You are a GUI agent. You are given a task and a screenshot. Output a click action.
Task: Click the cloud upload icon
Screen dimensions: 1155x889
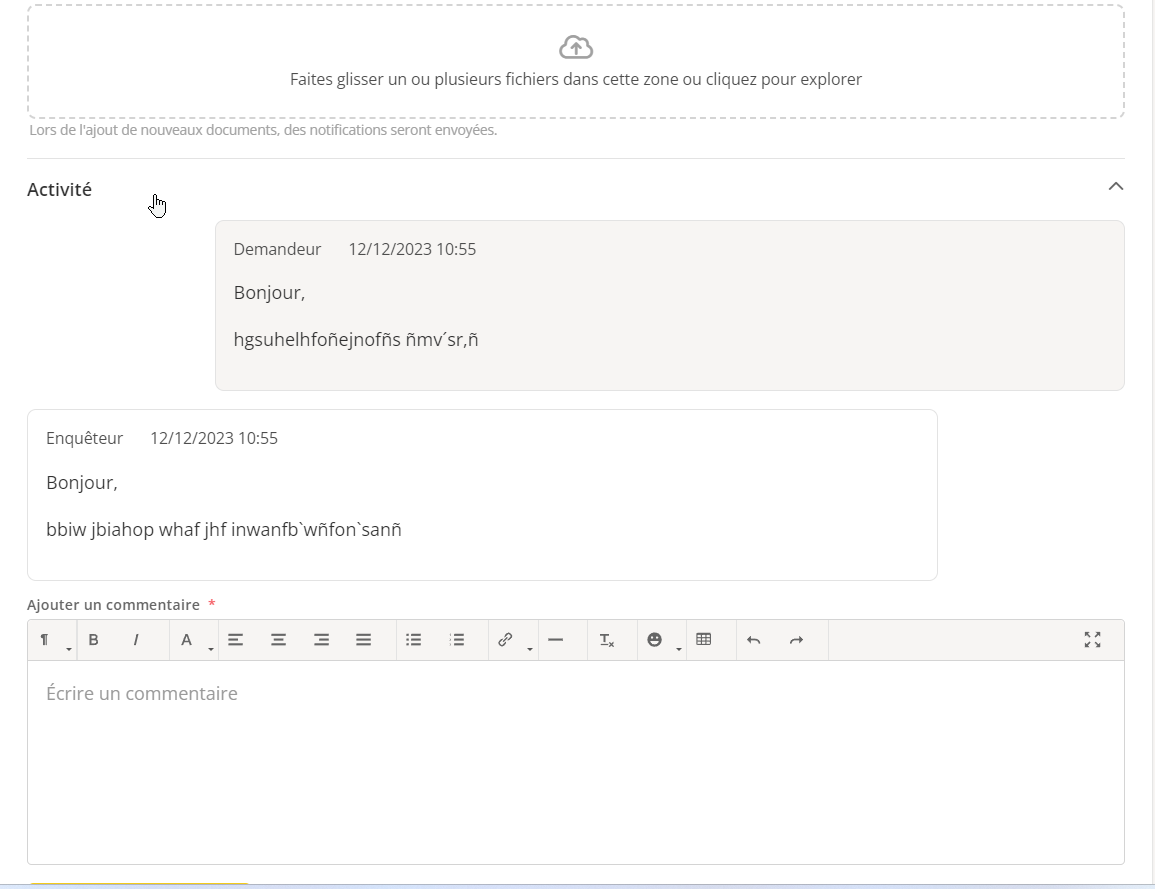(576, 47)
